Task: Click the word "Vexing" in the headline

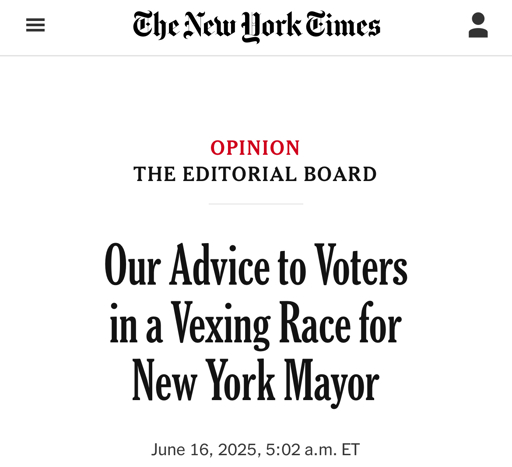Action: pyautogui.click(x=221, y=325)
